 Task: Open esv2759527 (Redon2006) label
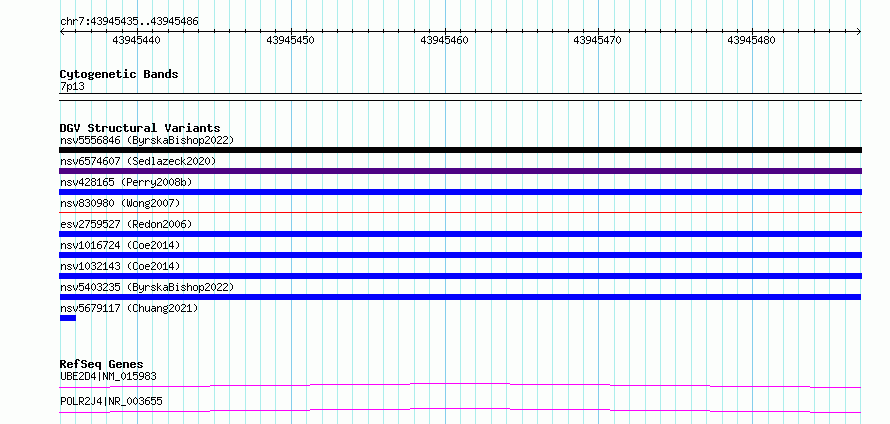click(126, 224)
